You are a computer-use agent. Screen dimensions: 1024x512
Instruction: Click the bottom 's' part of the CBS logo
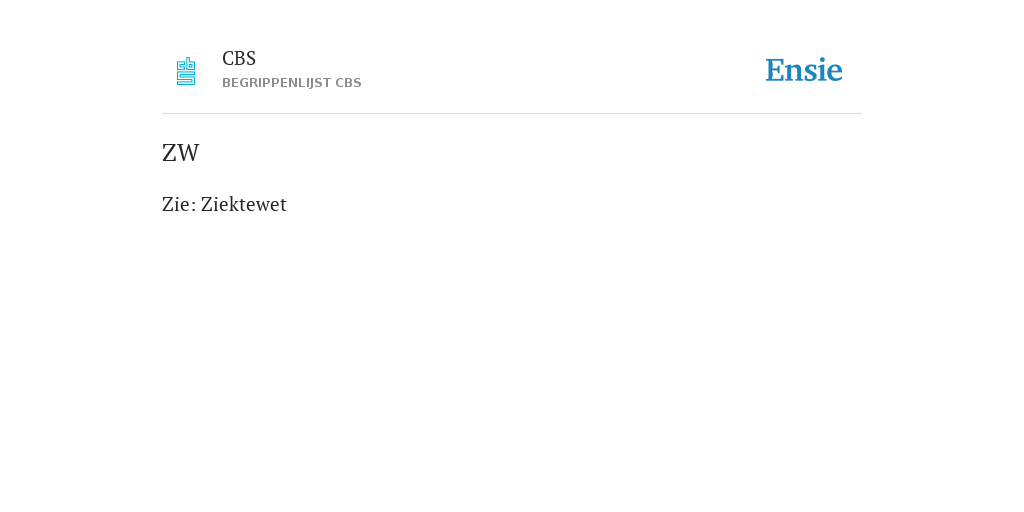click(x=186, y=78)
